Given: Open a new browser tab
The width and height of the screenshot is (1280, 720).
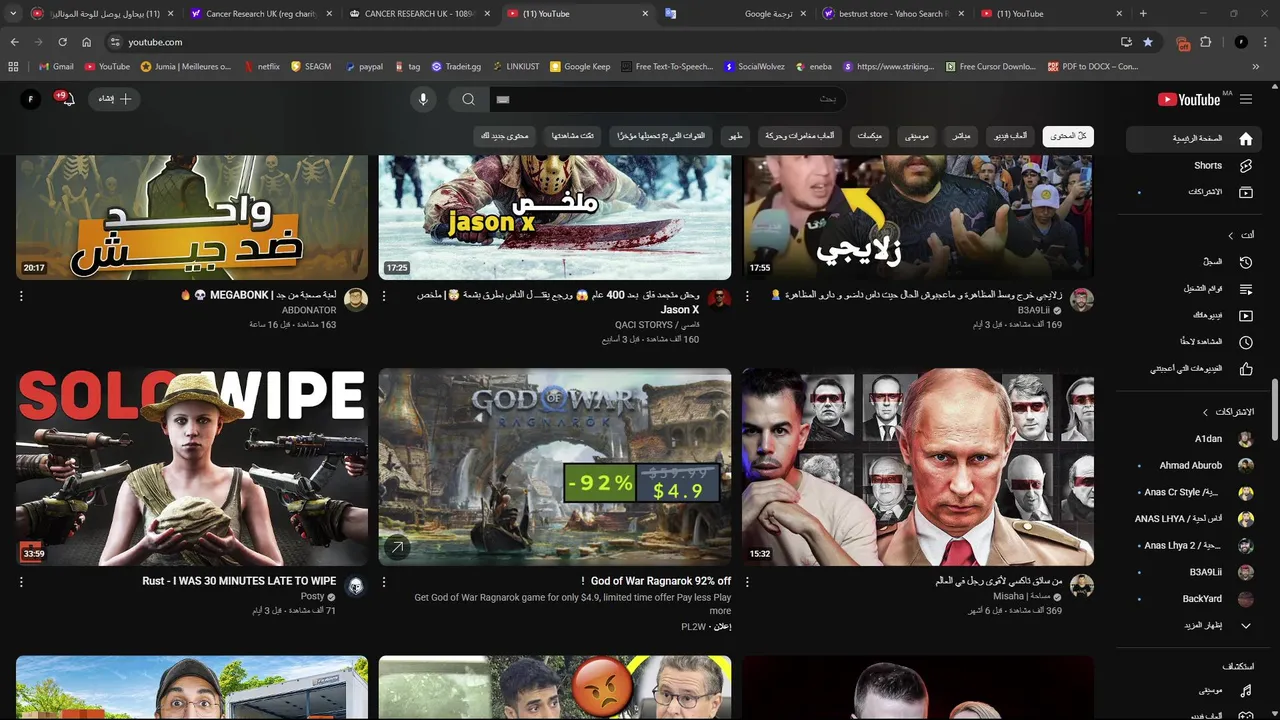Looking at the screenshot, I should (x=1143, y=14).
